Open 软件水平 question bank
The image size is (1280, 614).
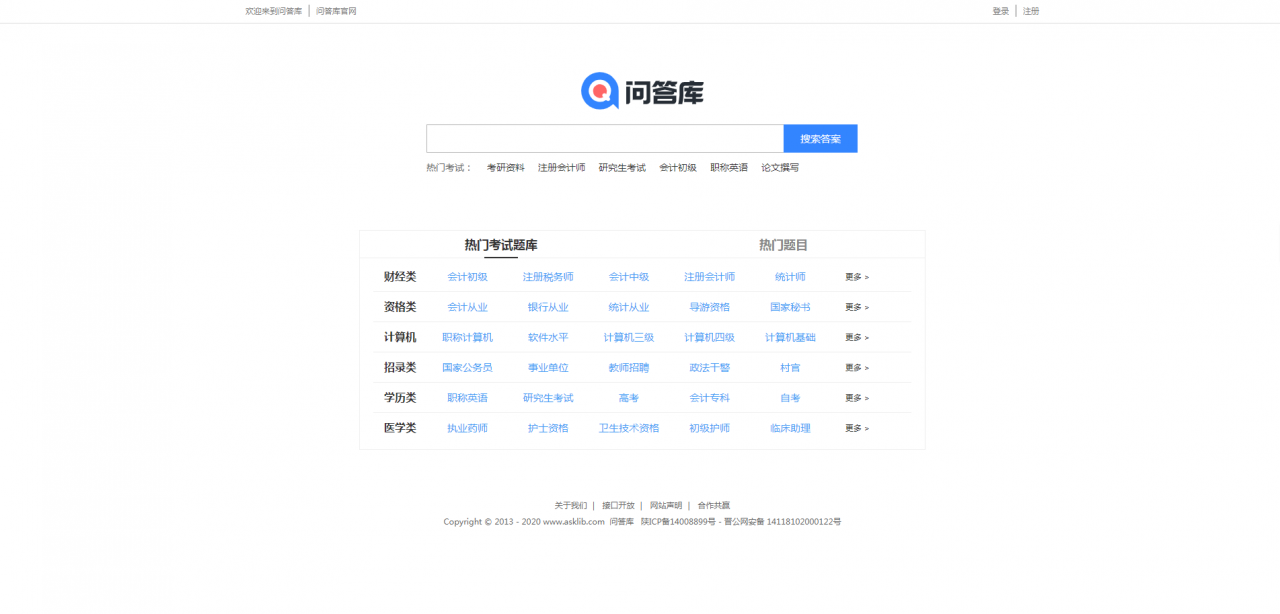click(x=548, y=337)
